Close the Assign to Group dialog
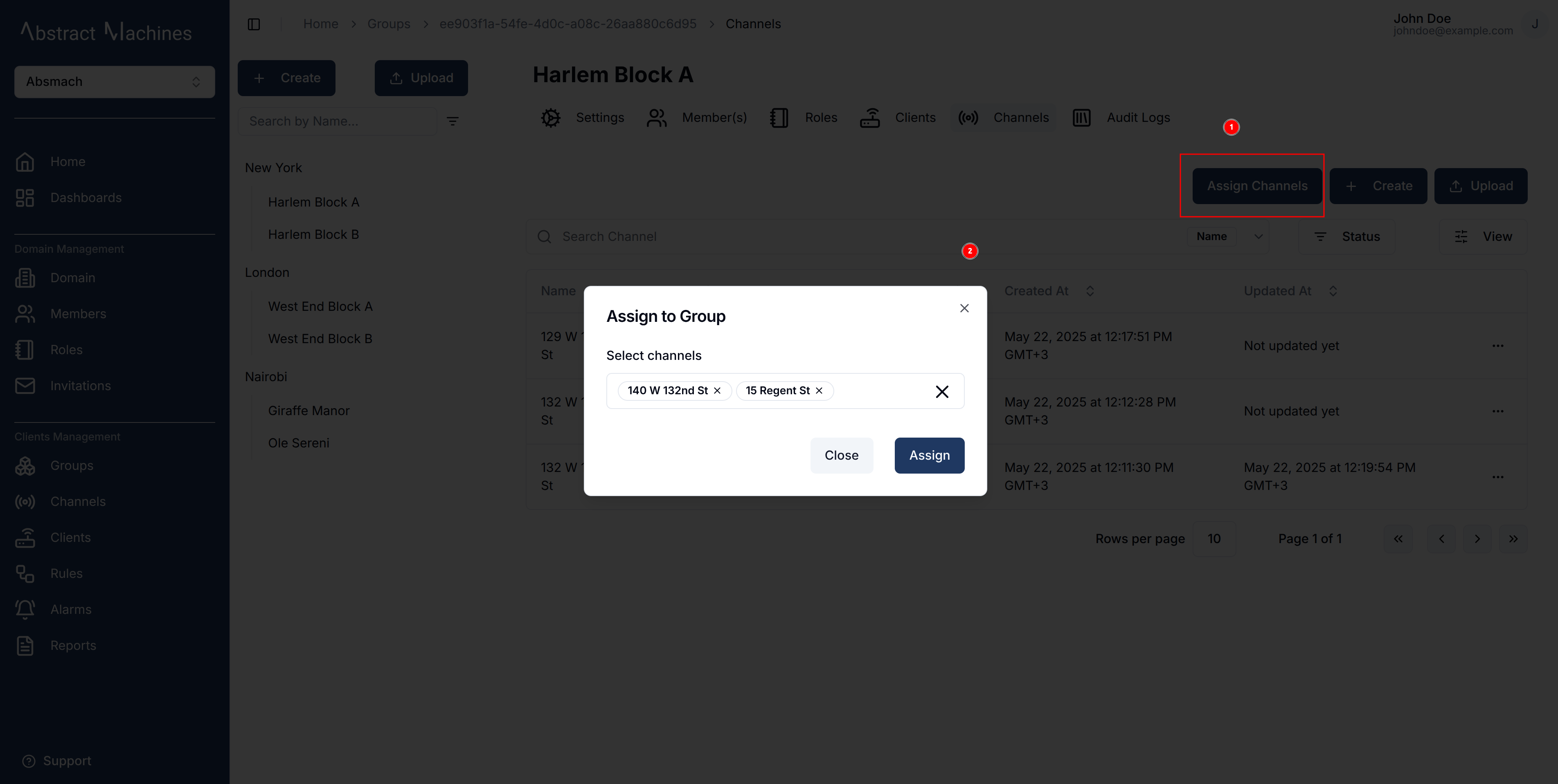This screenshot has height=784, width=1558. (x=964, y=308)
